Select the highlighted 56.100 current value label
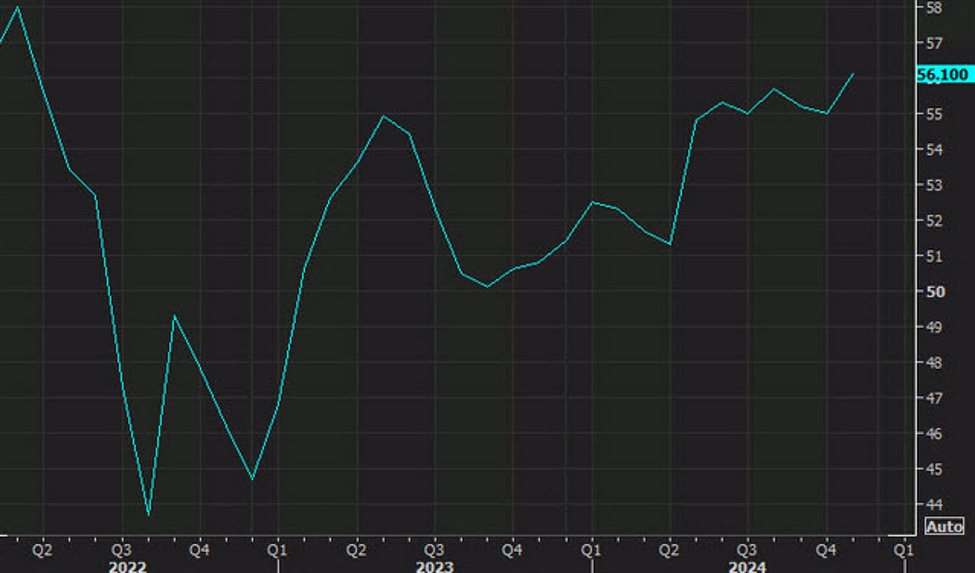This screenshot has height=573, width=975. tap(942, 75)
